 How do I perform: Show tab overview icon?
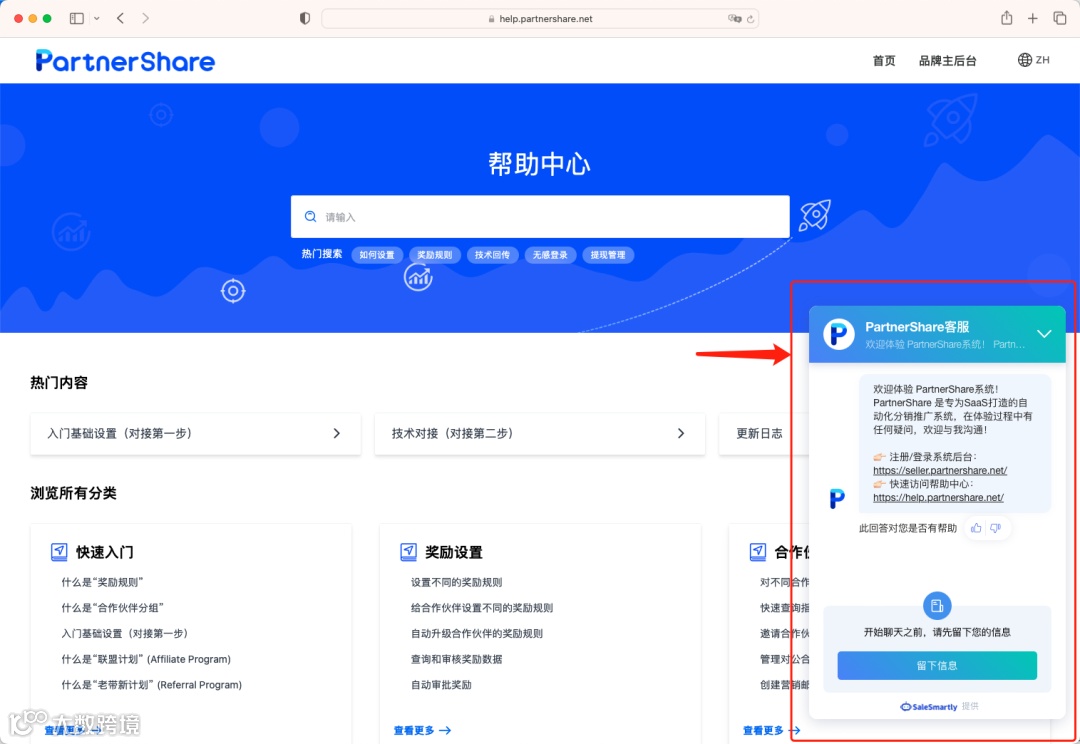pos(1059,19)
